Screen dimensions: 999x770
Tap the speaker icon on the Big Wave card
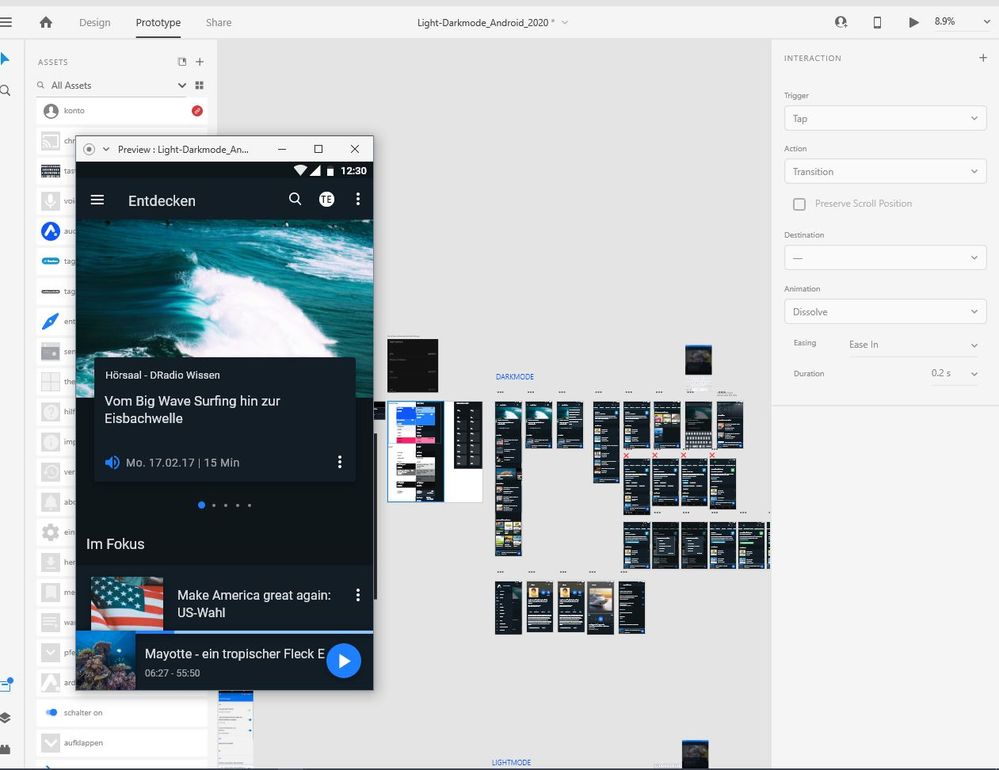pos(112,462)
